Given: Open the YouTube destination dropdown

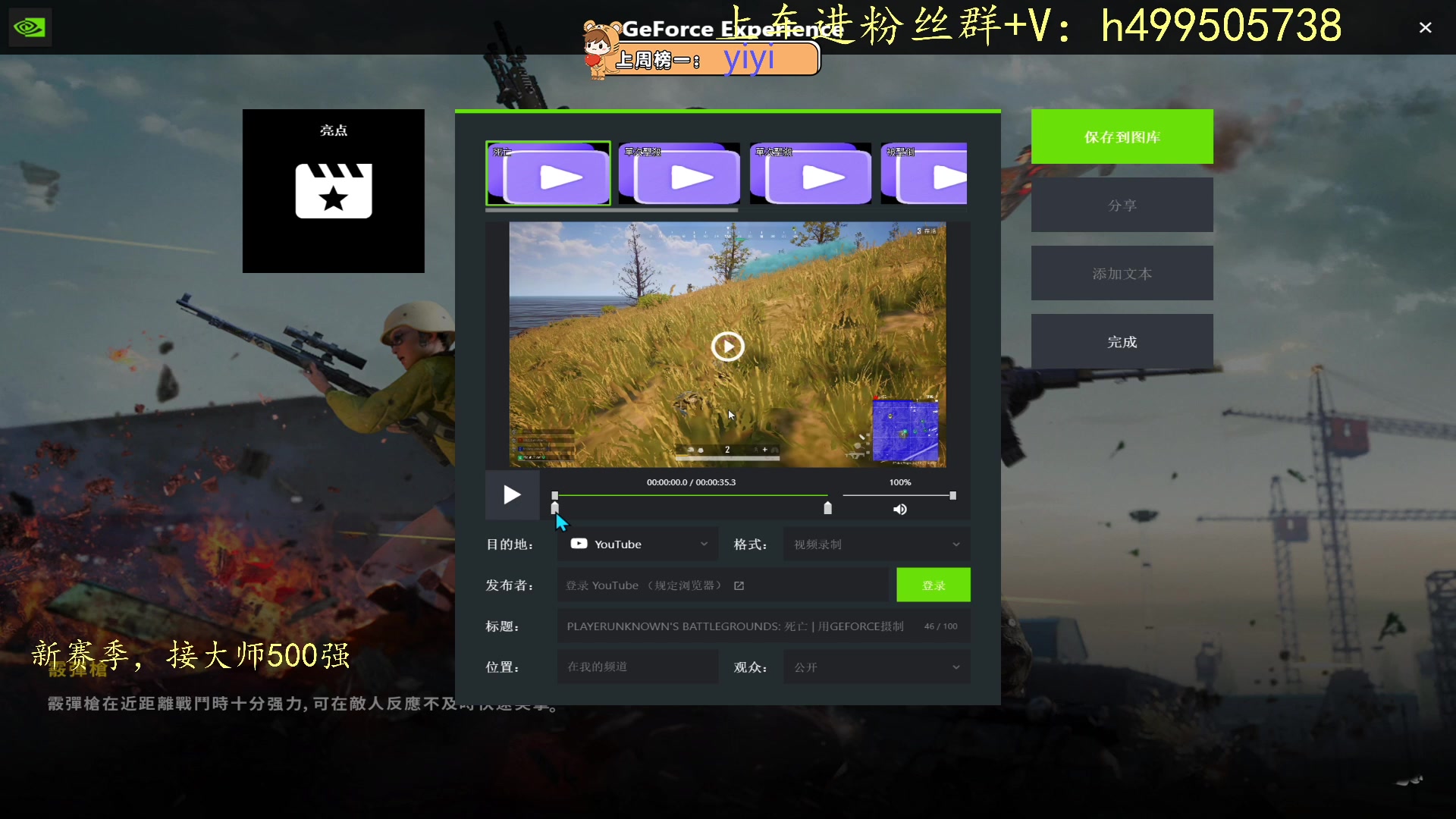Looking at the screenshot, I should tap(638, 544).
